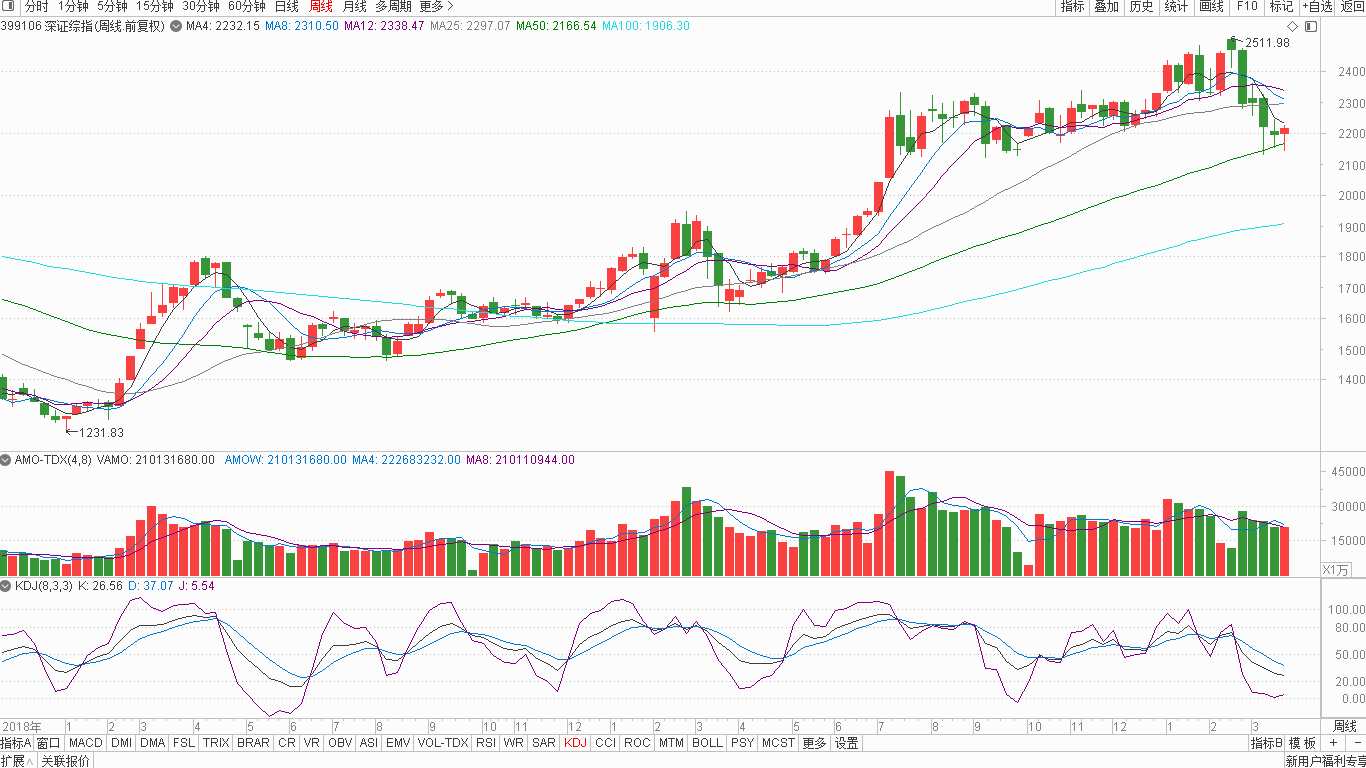Apply the PSY indicator
1366x768 pixels.
click(x=742, y=743)
